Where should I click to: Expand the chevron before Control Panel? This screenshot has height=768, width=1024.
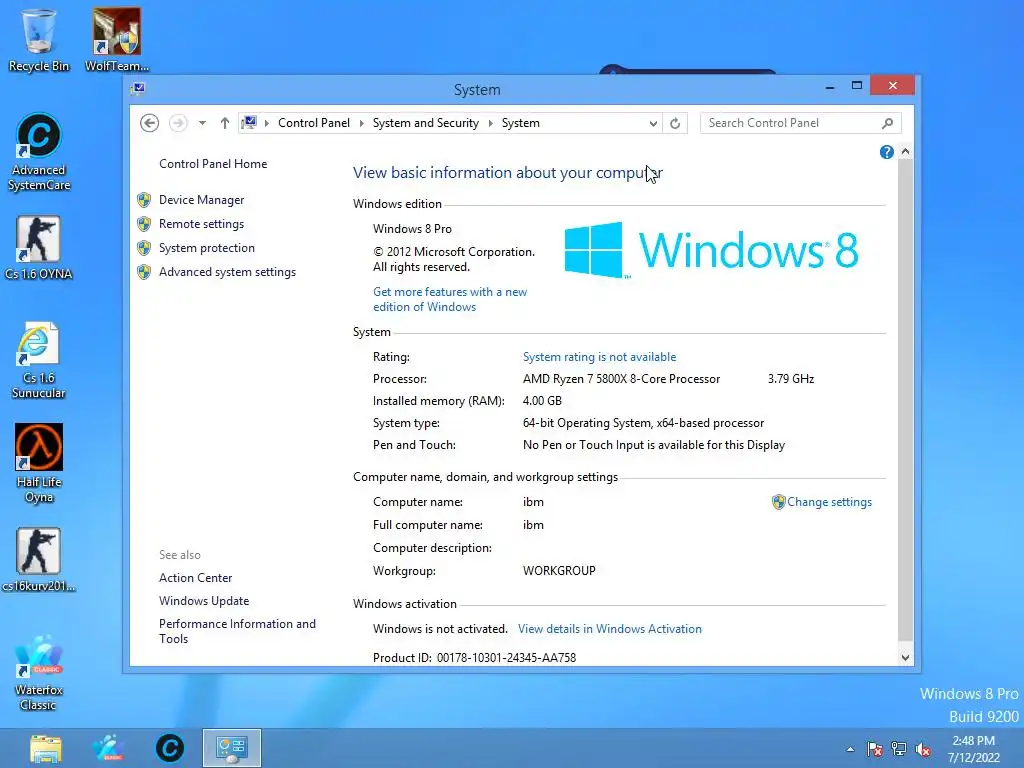[x=266, y=123]
